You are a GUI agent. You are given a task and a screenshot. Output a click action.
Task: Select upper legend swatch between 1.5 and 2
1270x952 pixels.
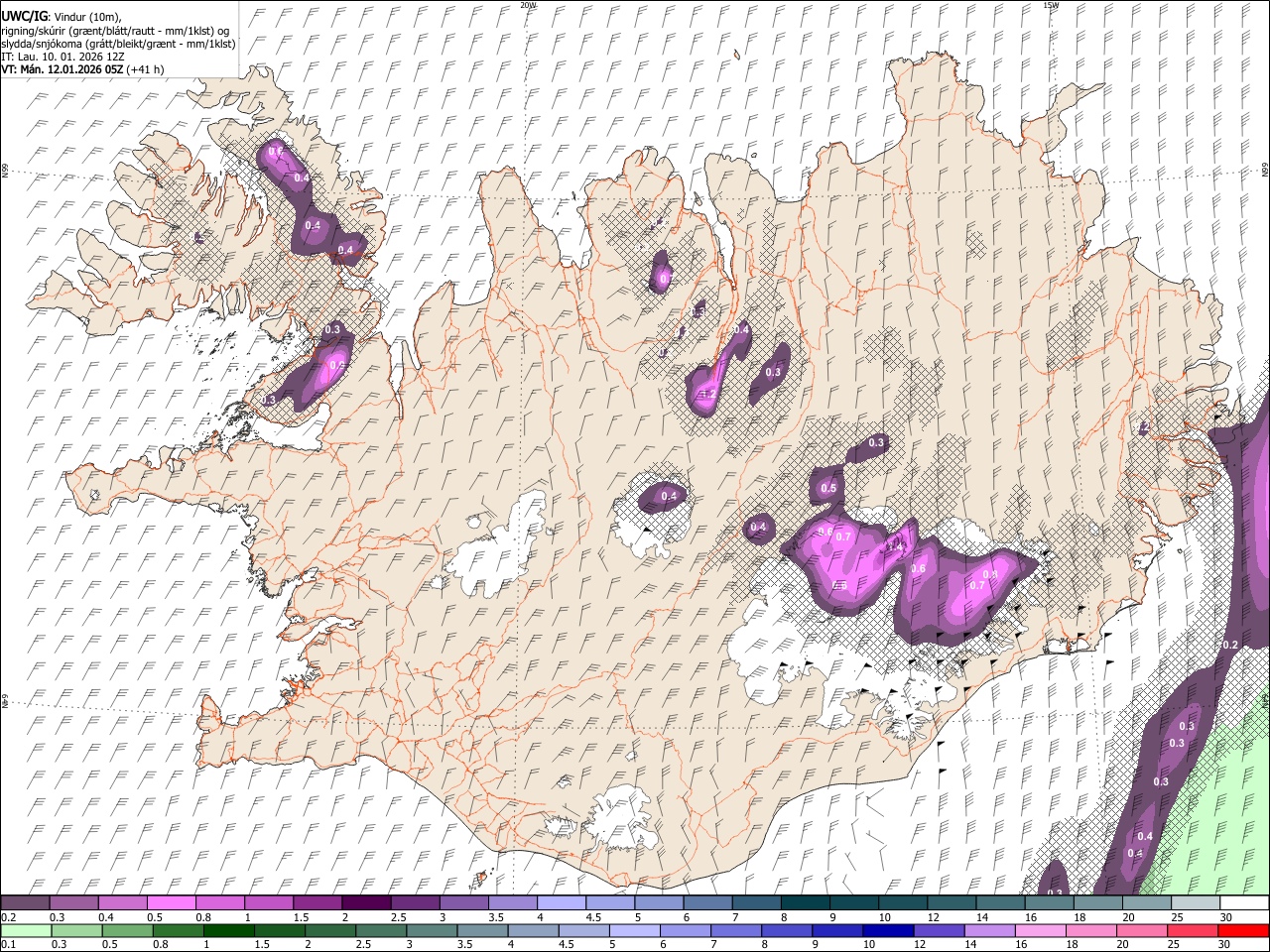(317, 903)
